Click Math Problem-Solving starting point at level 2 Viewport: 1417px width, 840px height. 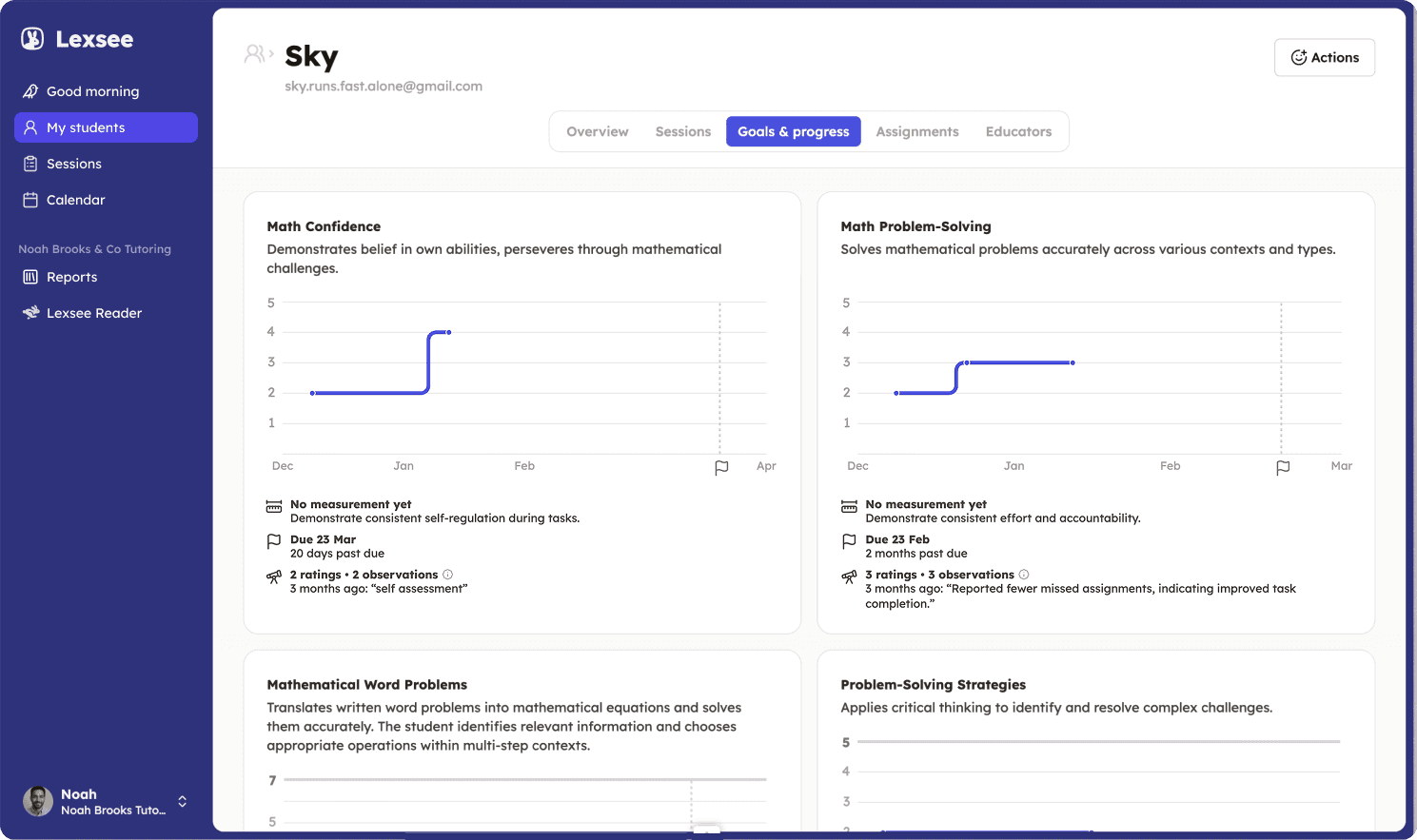click(x=896, y=393)
